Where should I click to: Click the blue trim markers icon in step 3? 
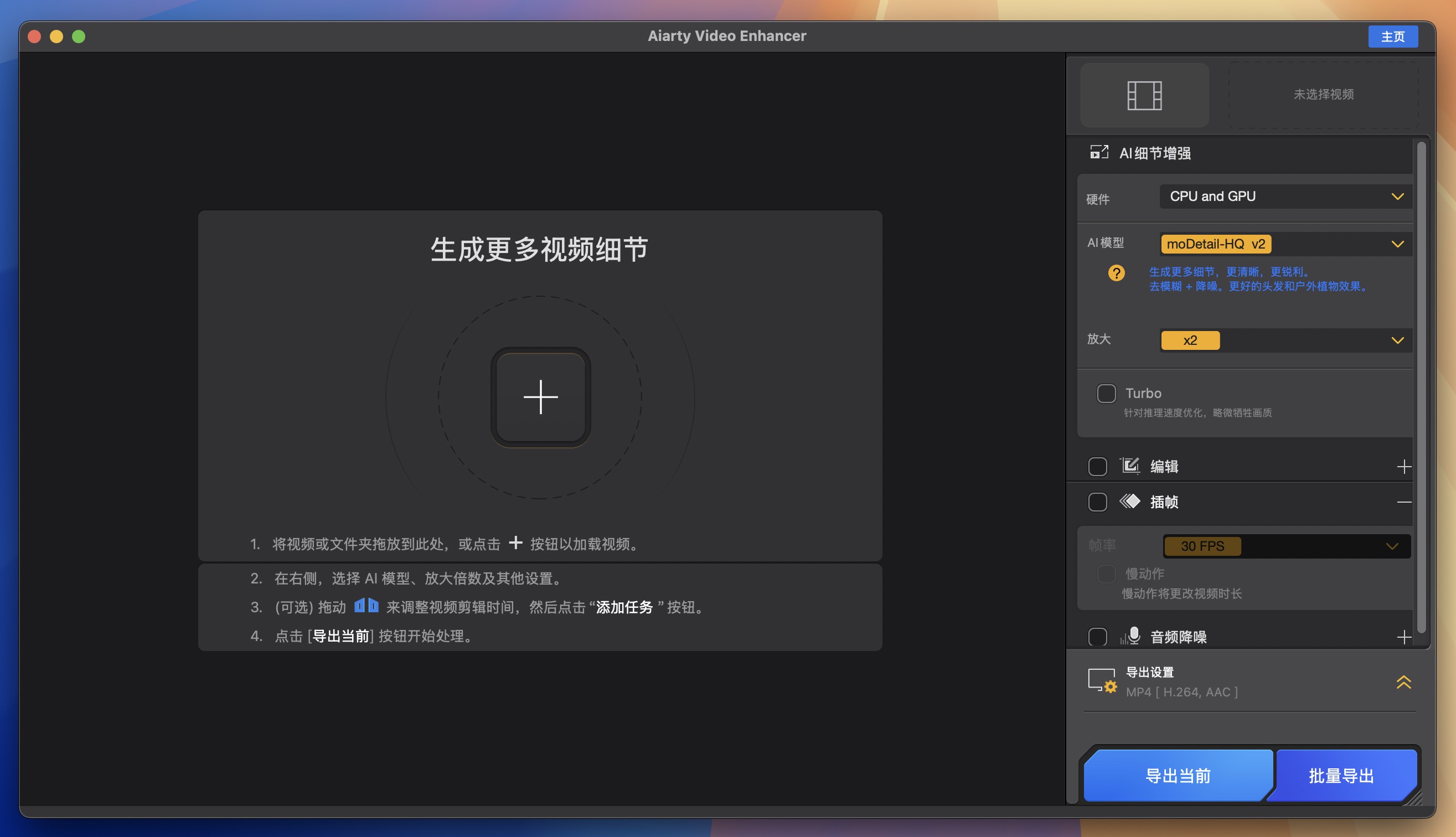(x=366, y=607)
